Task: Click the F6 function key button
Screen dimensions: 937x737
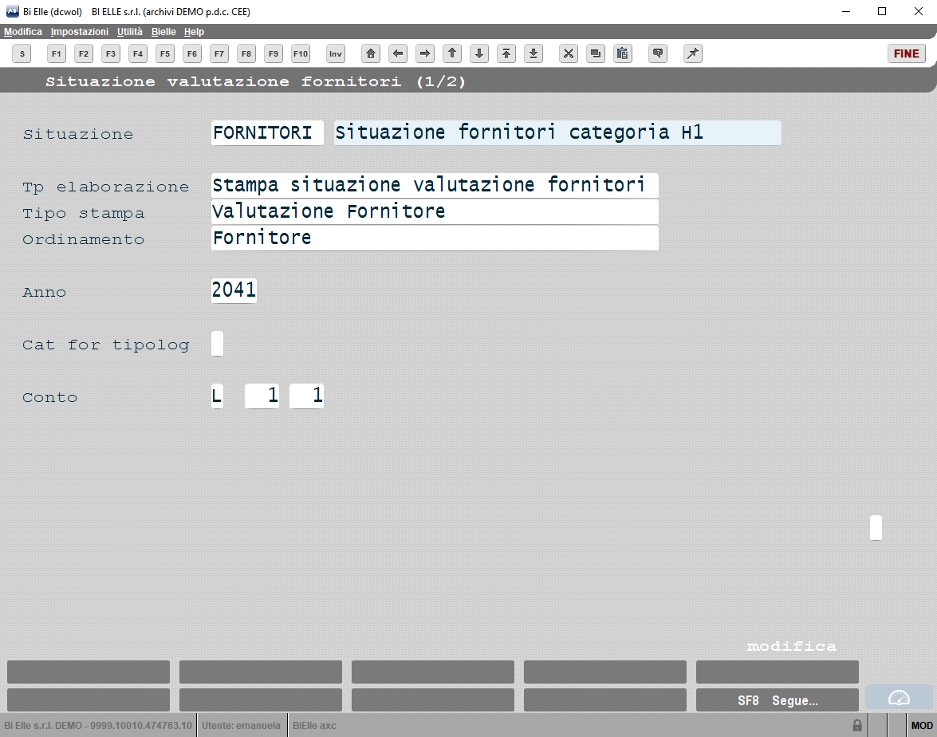Action: [192, 54]
